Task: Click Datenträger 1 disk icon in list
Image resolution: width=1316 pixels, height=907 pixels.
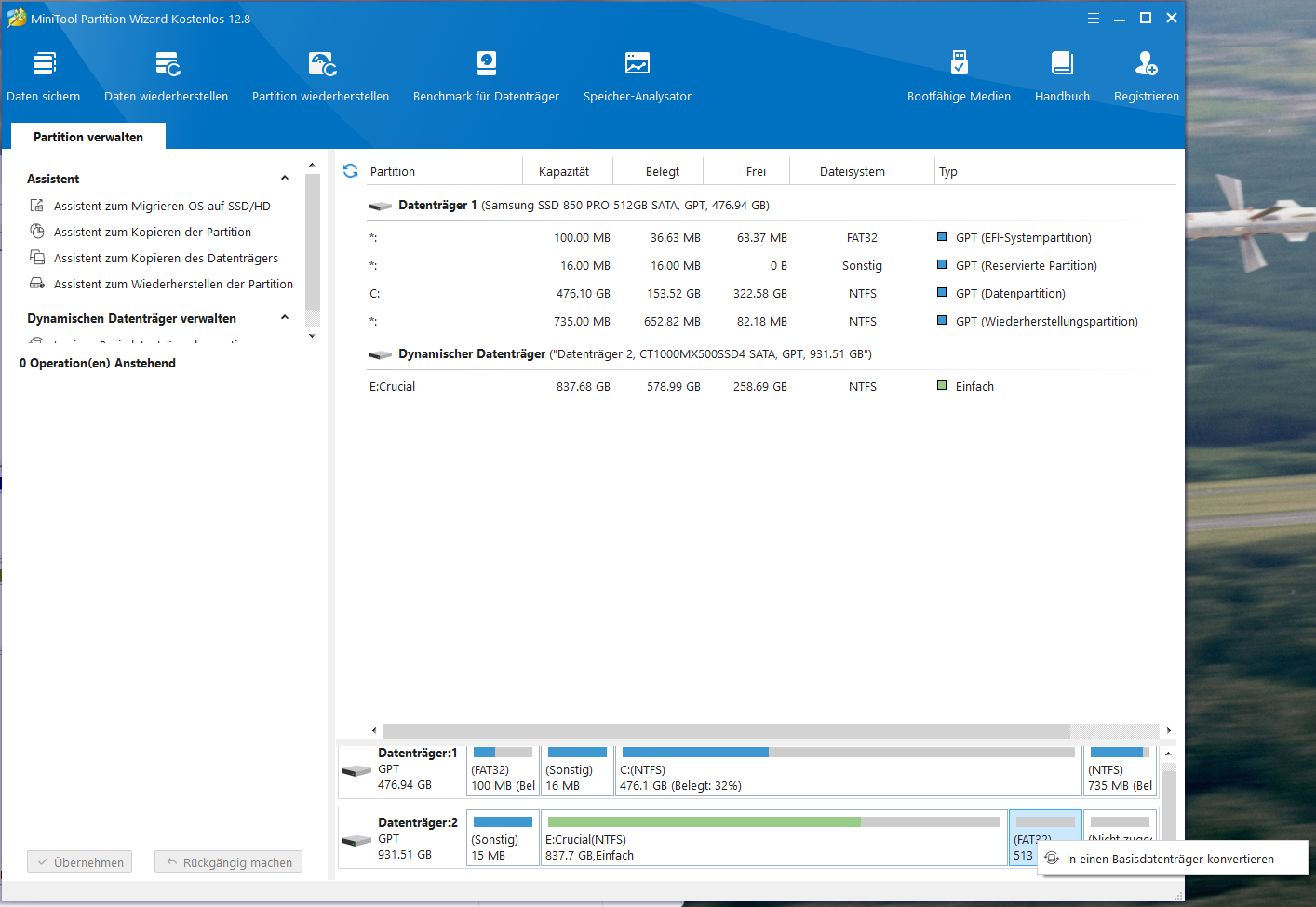Action: (x=381, y=206)
